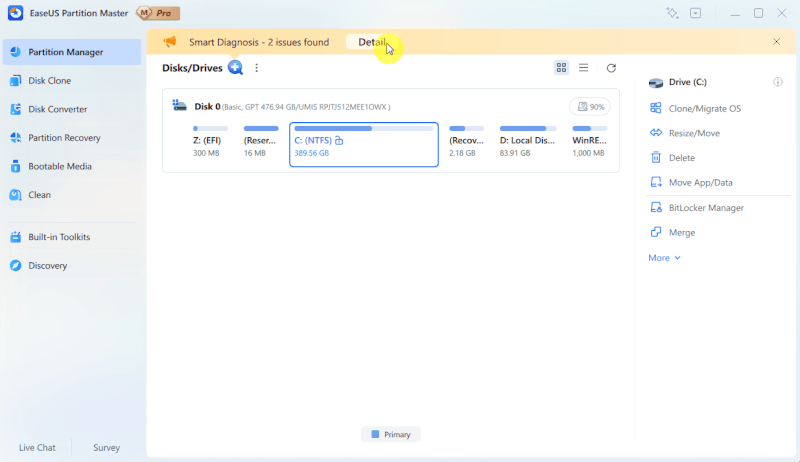Screen dimensions: 800x462
Task: Open BitLocker Manager
Action: 706,208
